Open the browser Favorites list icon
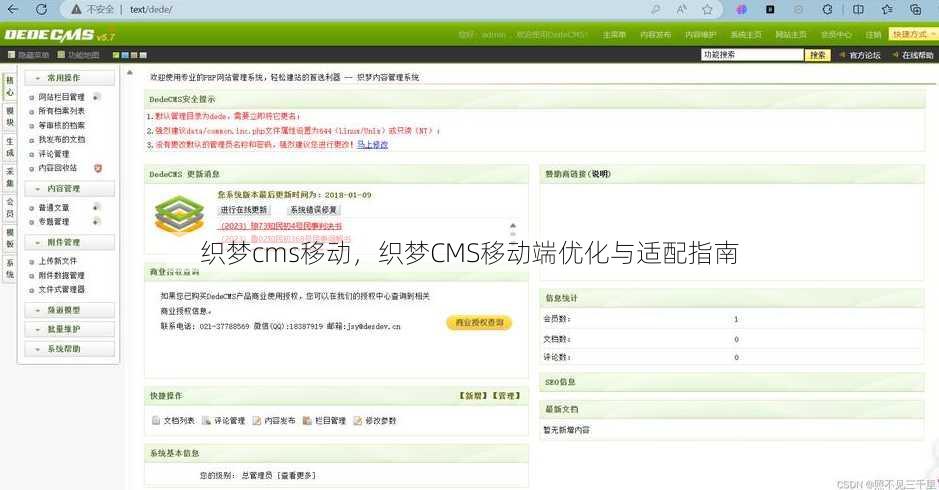The width and height of the screenshot is (939, 490). point(887,9)
